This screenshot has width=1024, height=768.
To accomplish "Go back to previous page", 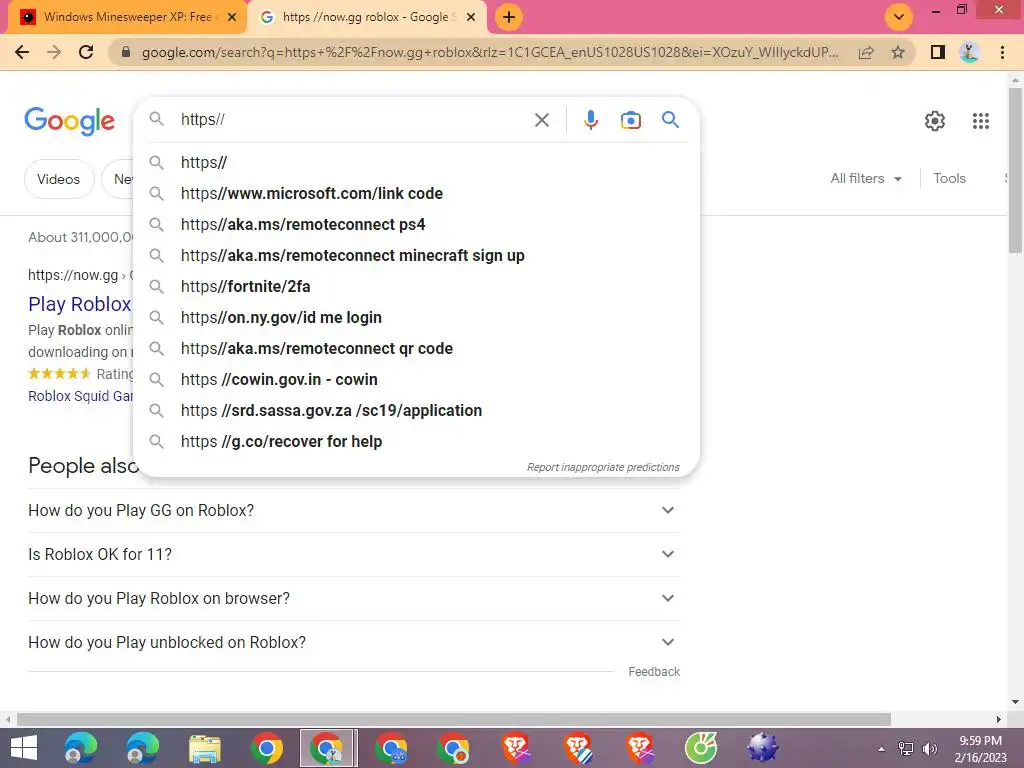I will pos(22,52).
